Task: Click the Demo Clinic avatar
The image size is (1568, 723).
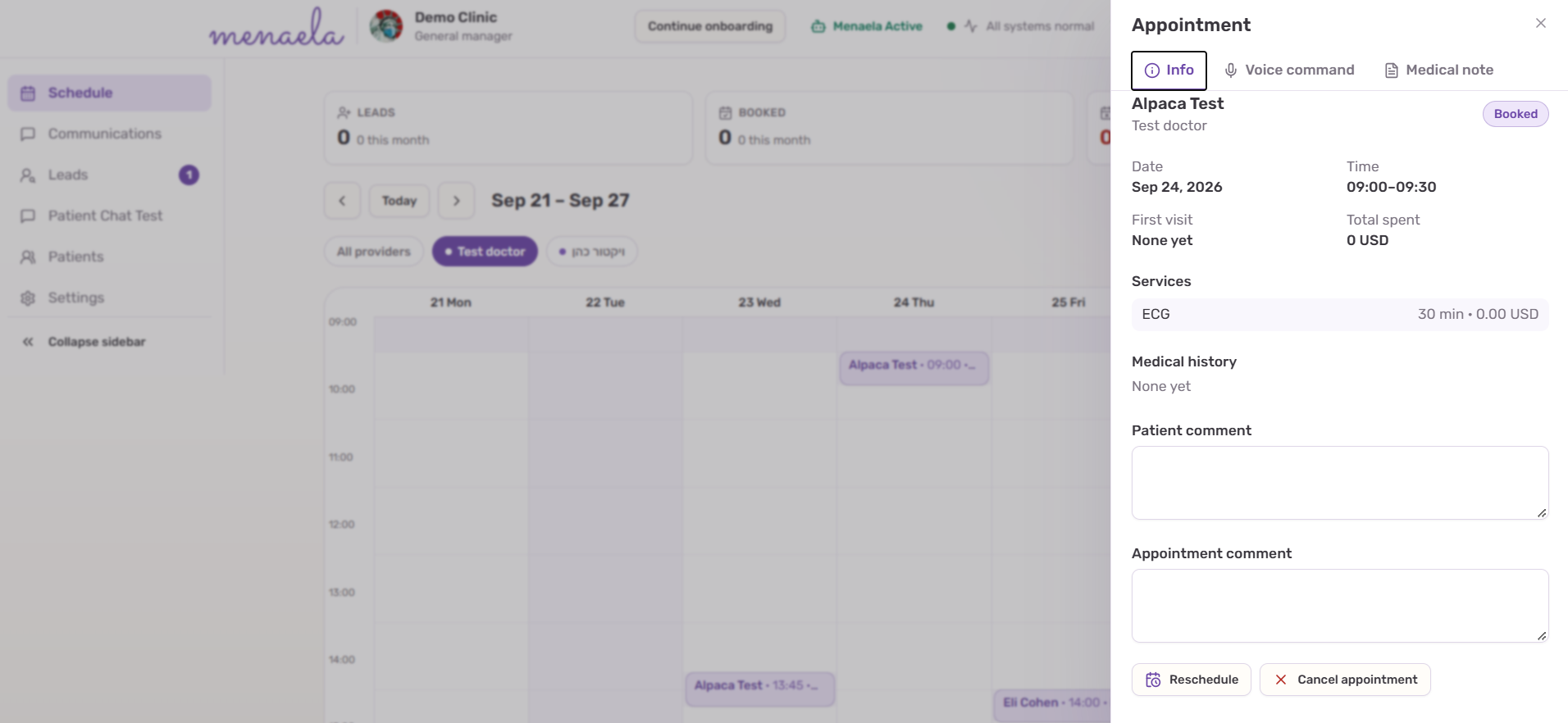Action: tap(386, 26)
